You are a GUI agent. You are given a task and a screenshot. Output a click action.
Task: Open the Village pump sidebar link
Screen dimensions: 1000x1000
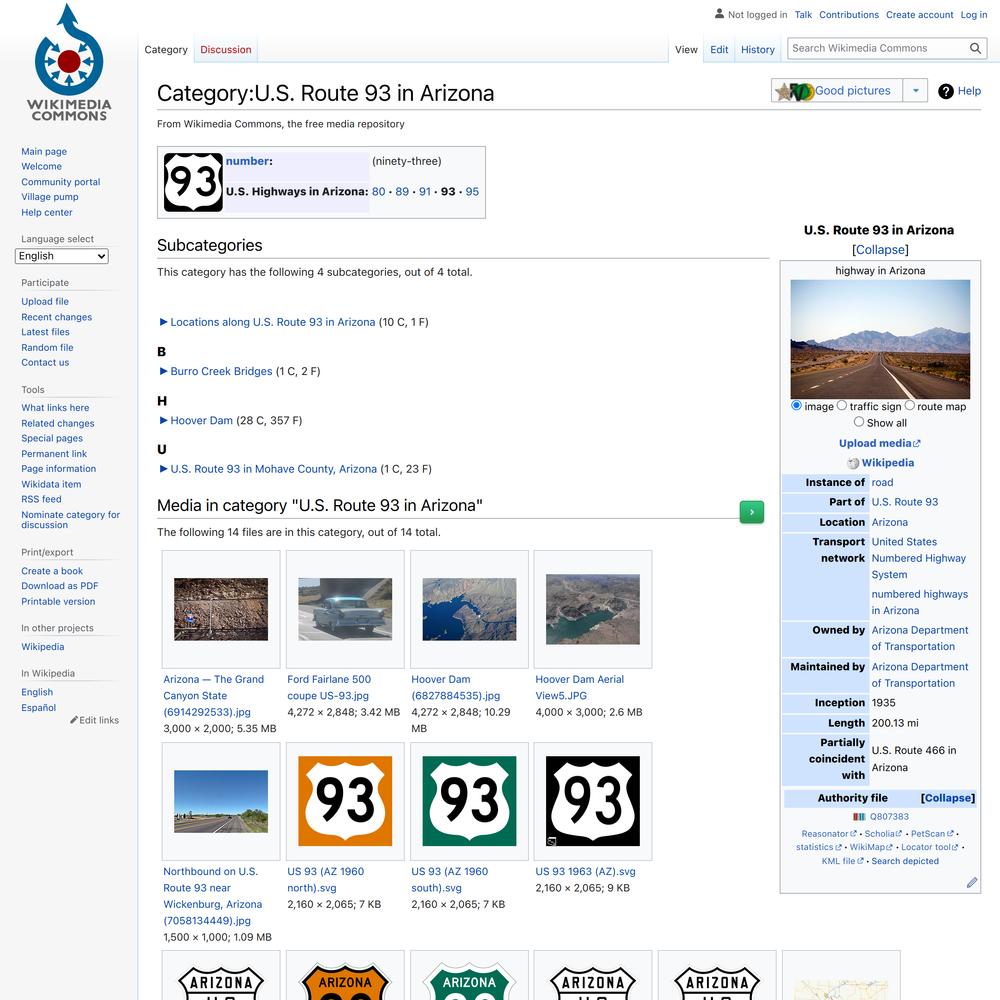pos(50,197)
